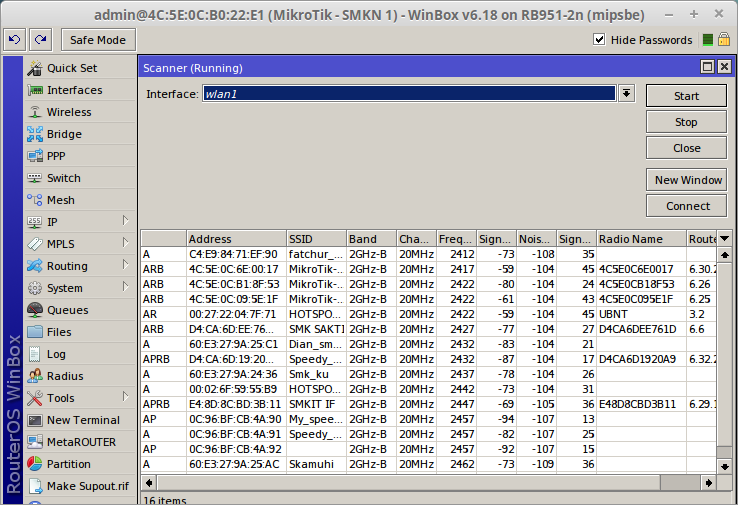Open the PPP icon
This screenshot has width=738, height=505.
(35, 156)
